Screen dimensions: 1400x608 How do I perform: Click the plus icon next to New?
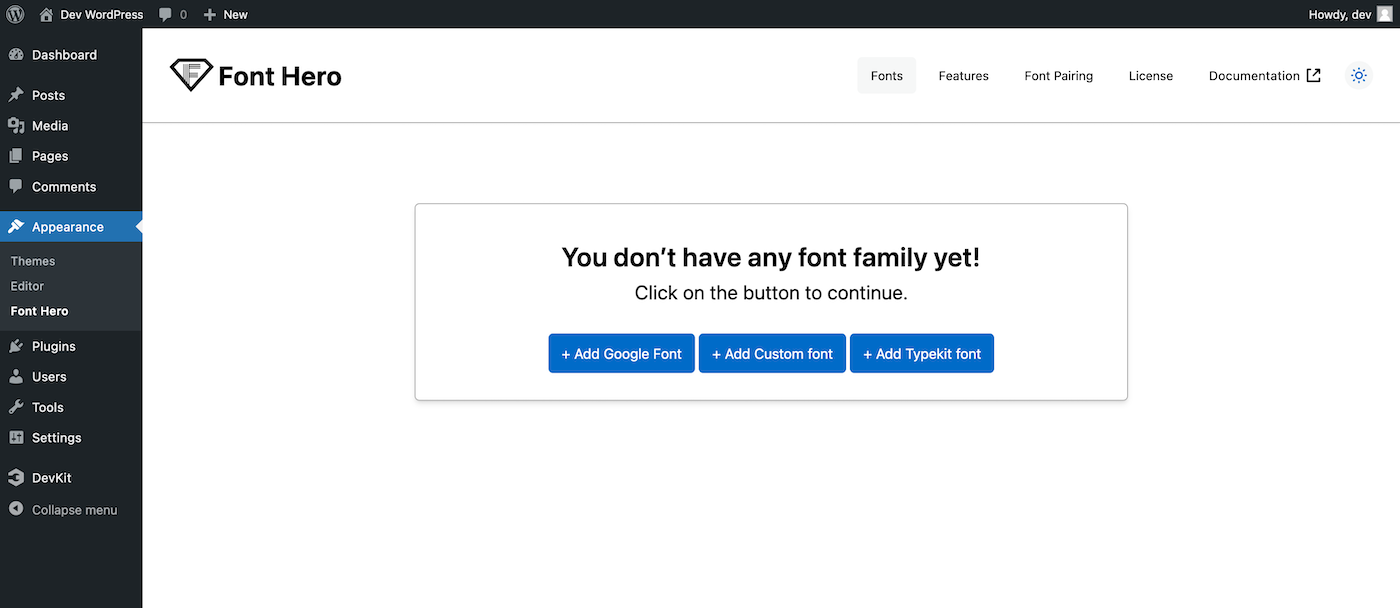pos(209,15)
